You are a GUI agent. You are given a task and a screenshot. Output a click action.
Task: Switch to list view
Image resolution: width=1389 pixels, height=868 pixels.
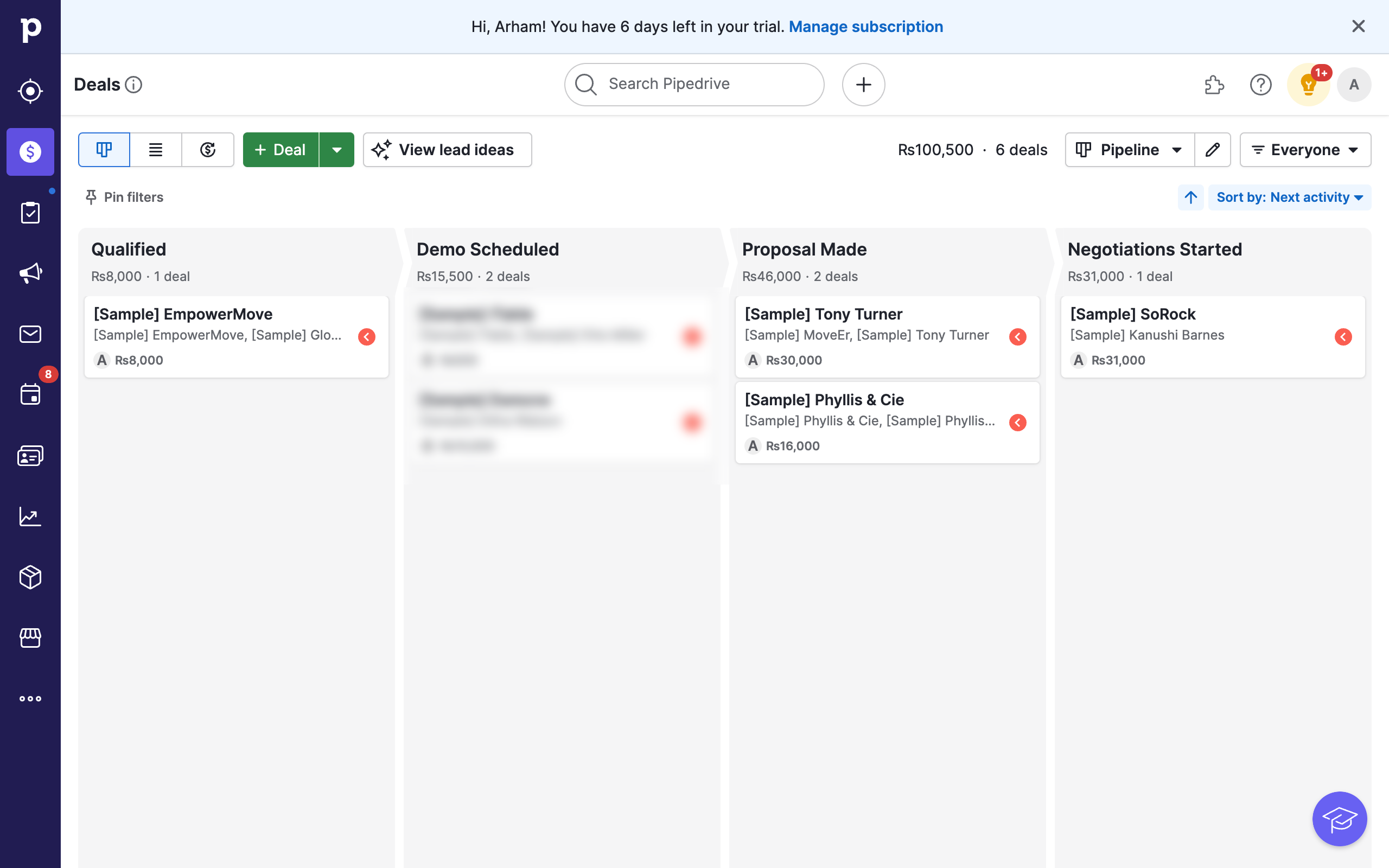click(x=156, y=150)
